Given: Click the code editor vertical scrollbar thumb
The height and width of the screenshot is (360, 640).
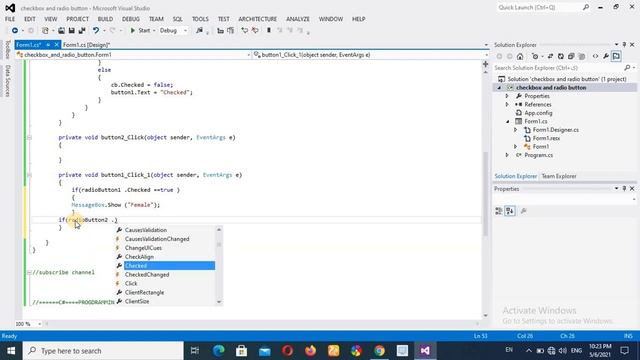Looking at the screenshot, I should (485, 194).
